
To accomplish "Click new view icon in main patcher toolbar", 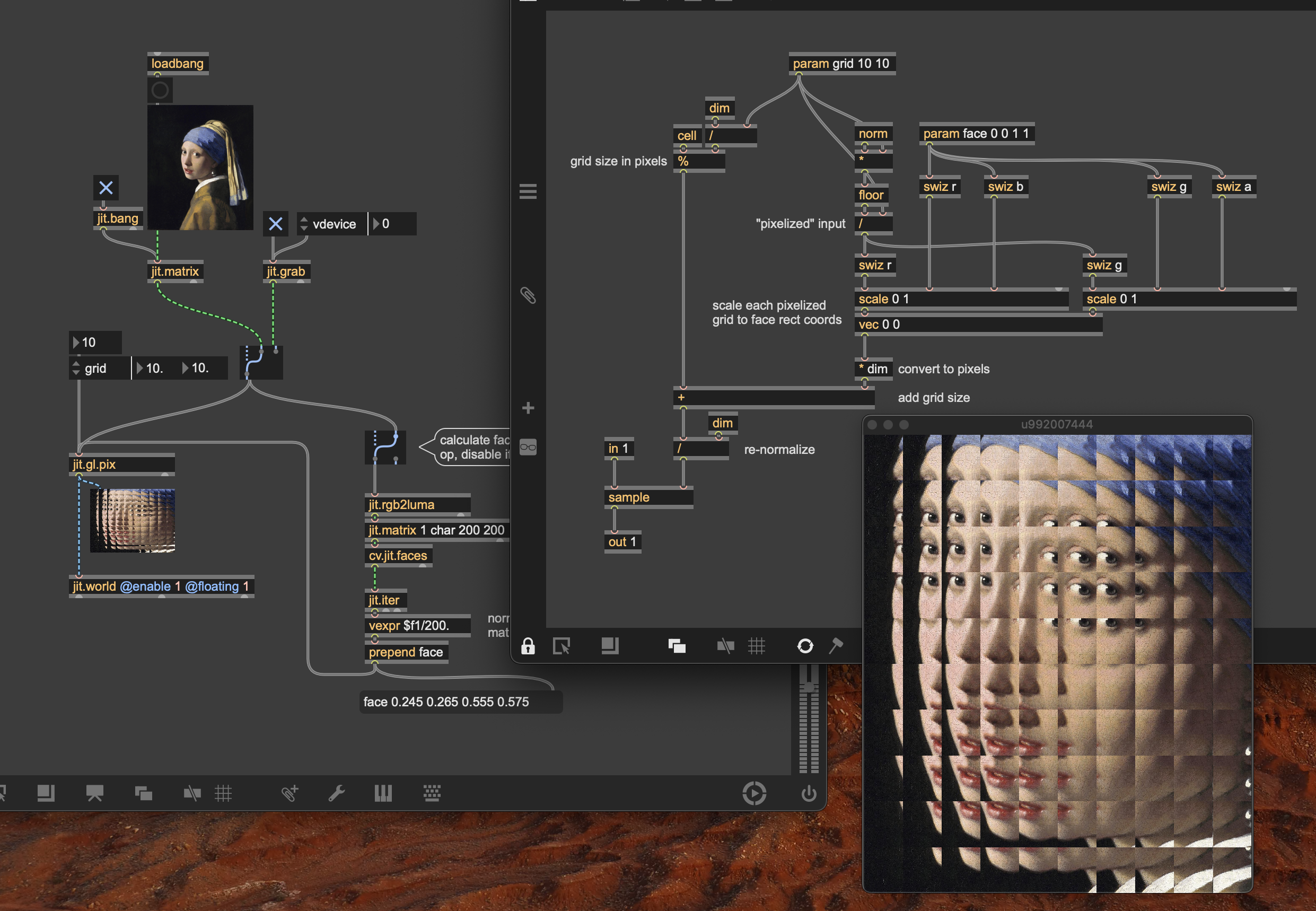I will coord(46,793).
